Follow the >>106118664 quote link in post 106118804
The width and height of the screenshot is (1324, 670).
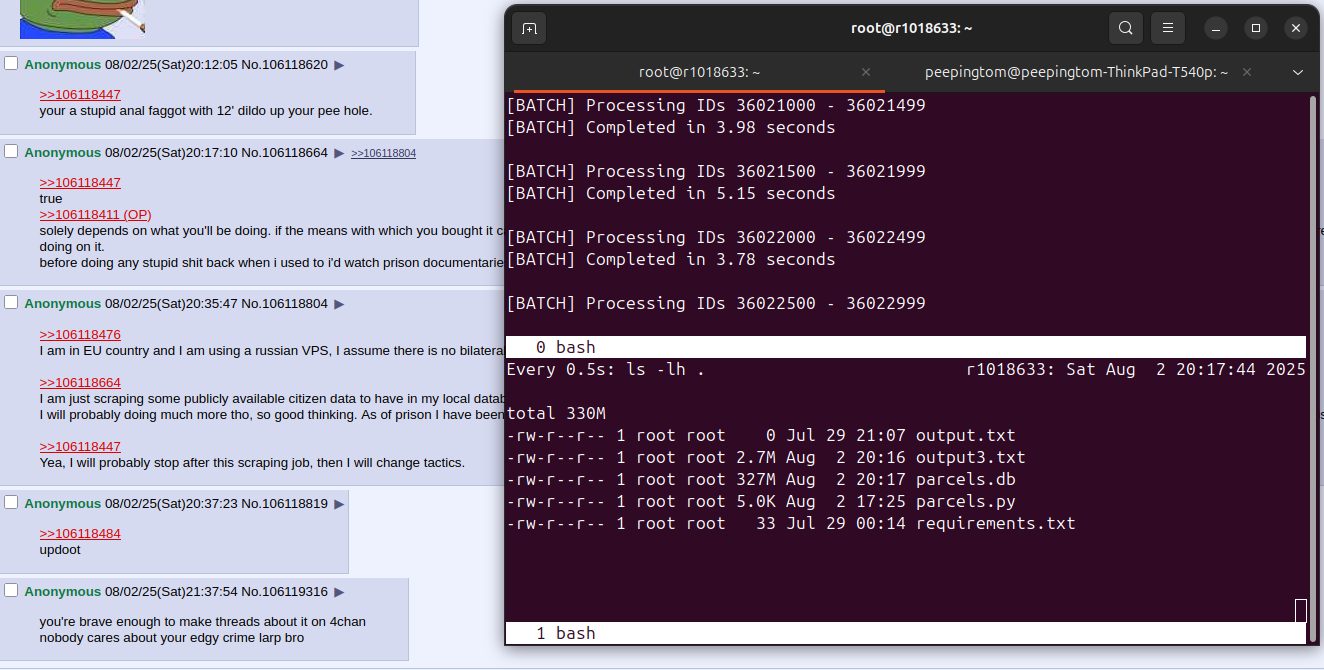tap(80, 383)
